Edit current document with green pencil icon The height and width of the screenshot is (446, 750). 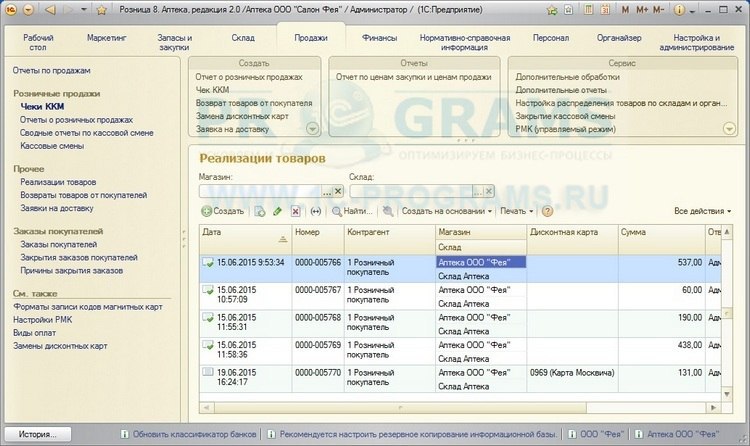point(277,211)
